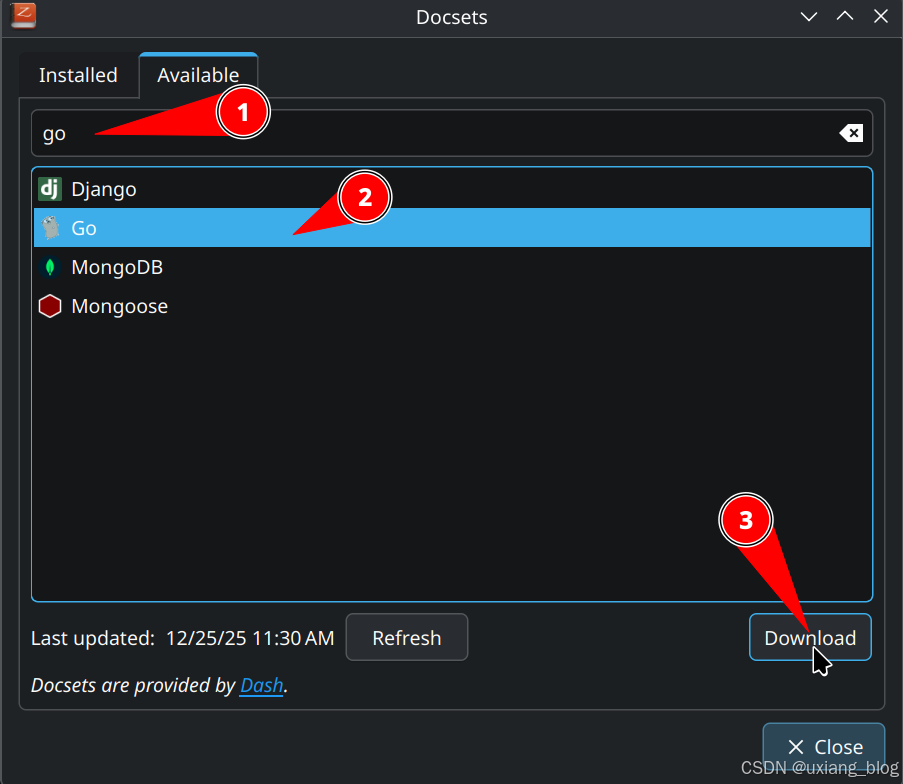This screenshot has height=784, width=903.
Task: Click the Go gopher icon
Action: [50, 228]
